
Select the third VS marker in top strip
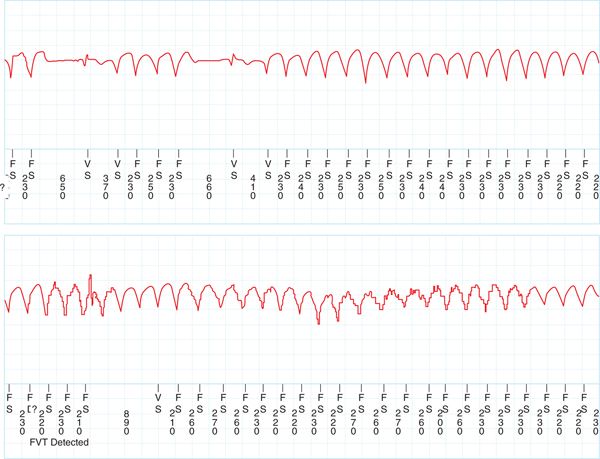234,168
